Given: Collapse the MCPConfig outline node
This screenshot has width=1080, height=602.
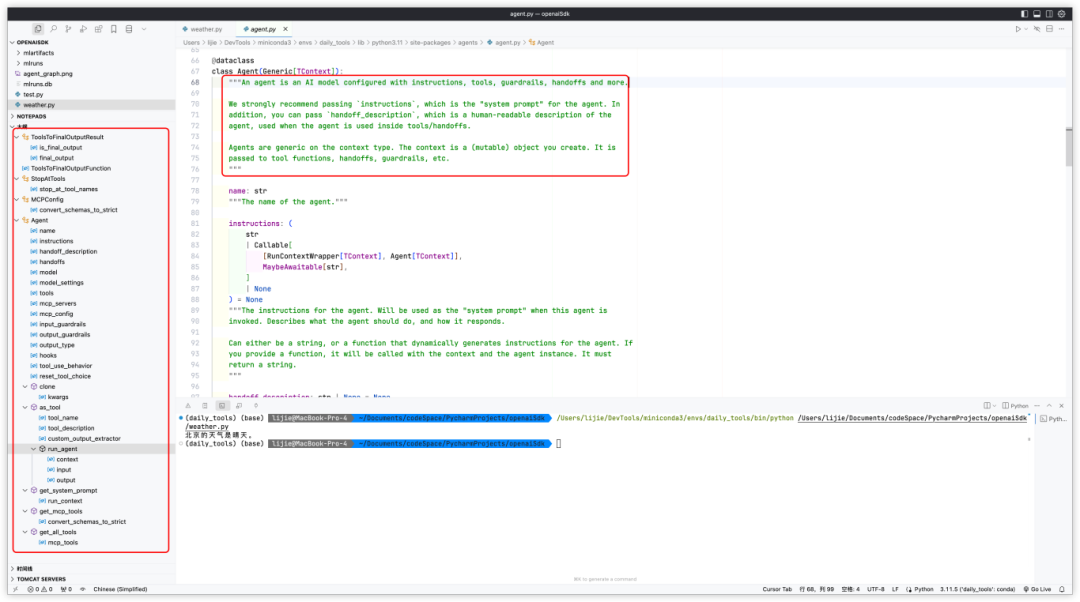Looking at the screenshot, I should [17, 199].
